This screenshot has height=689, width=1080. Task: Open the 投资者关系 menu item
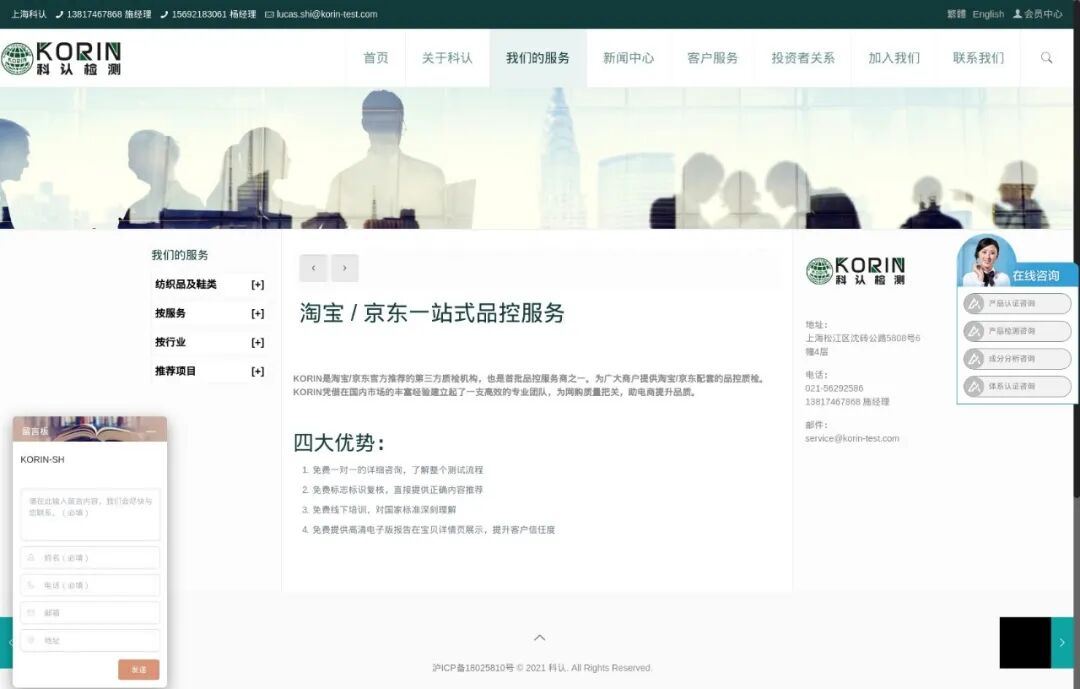pos(802,58)
